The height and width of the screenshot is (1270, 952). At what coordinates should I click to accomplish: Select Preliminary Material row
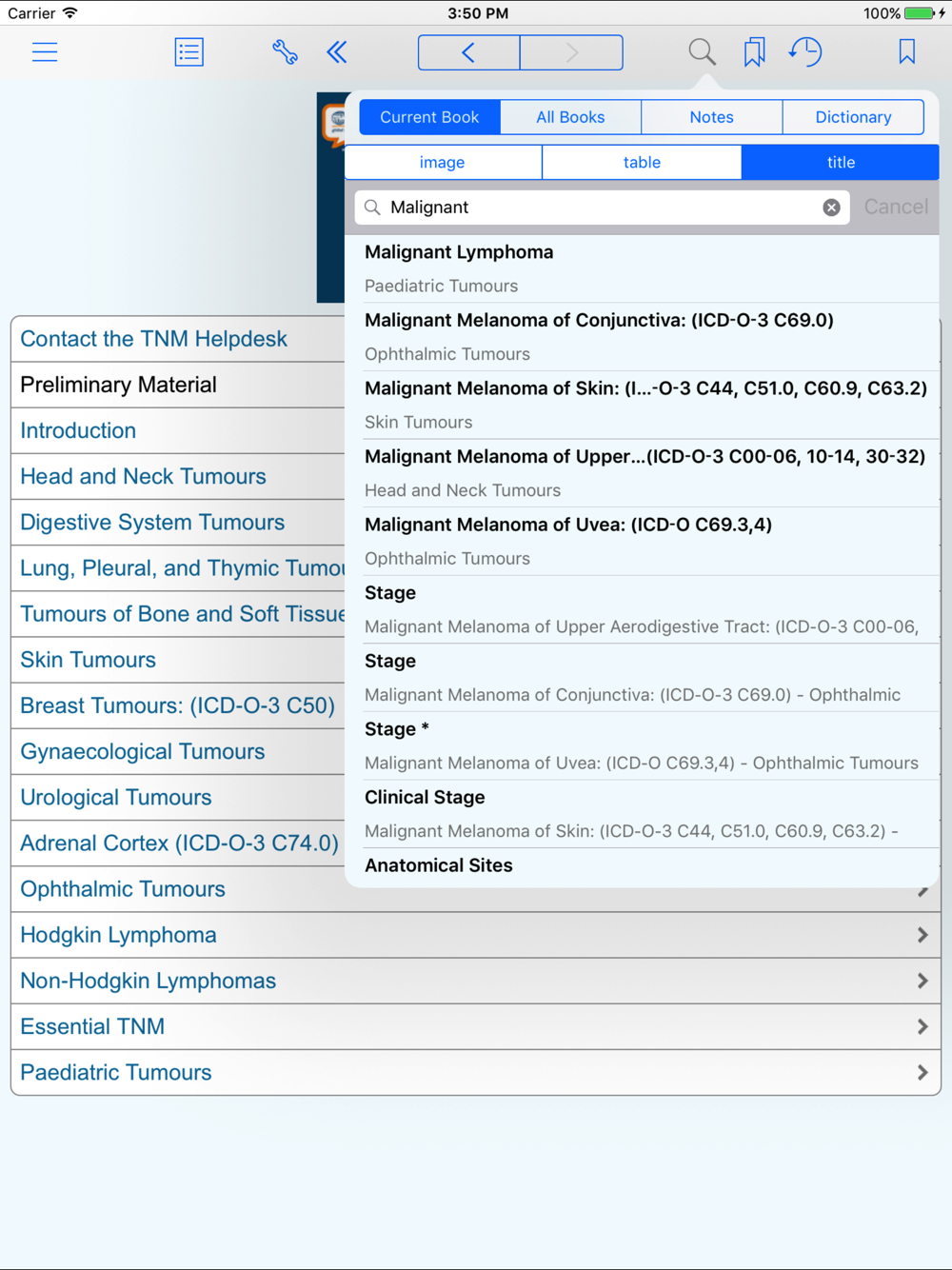coord(178,385)
